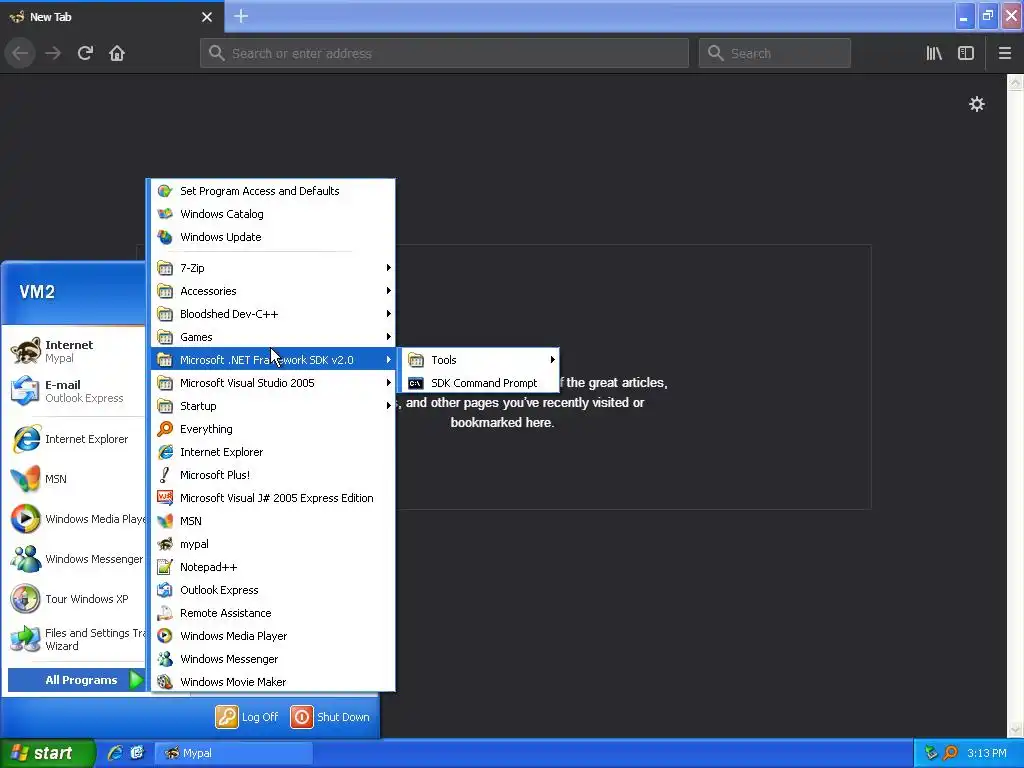
Task: Launch Set Program Access and Defaults
Action: coord(273,191)
